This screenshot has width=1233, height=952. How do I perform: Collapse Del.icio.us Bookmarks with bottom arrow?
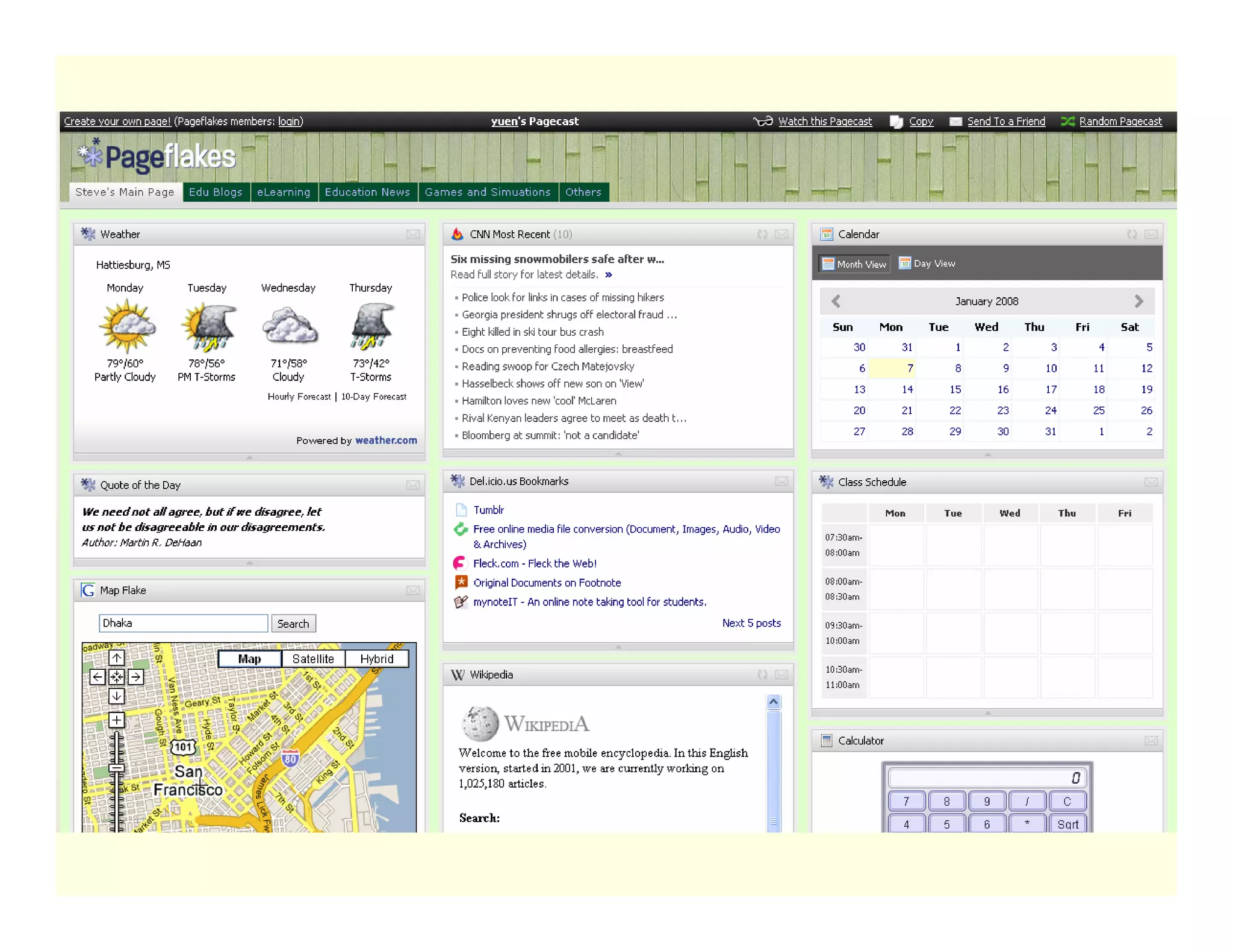pyautogui.click(x=618, y=647)
